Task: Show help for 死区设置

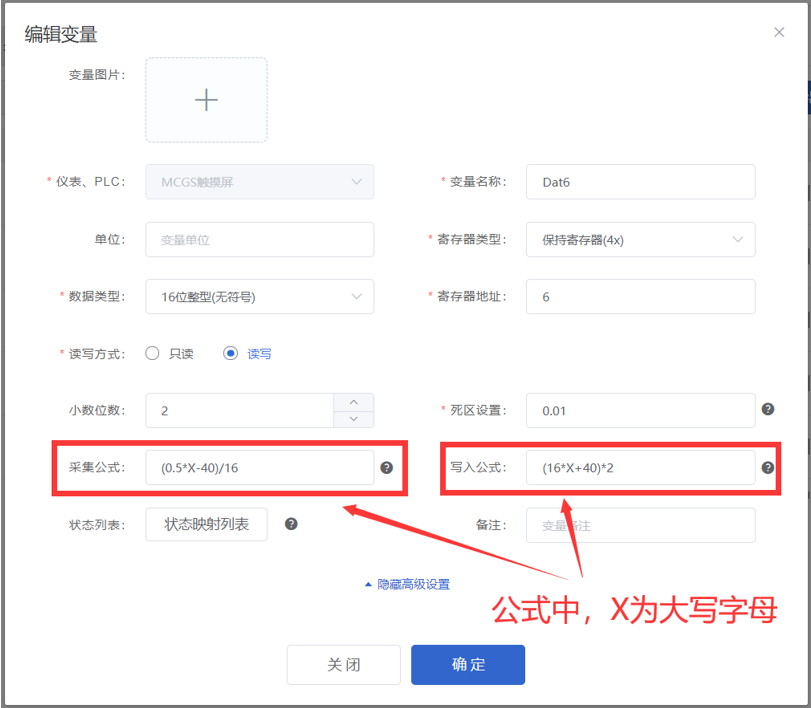Action: click(x=768, y=409)
